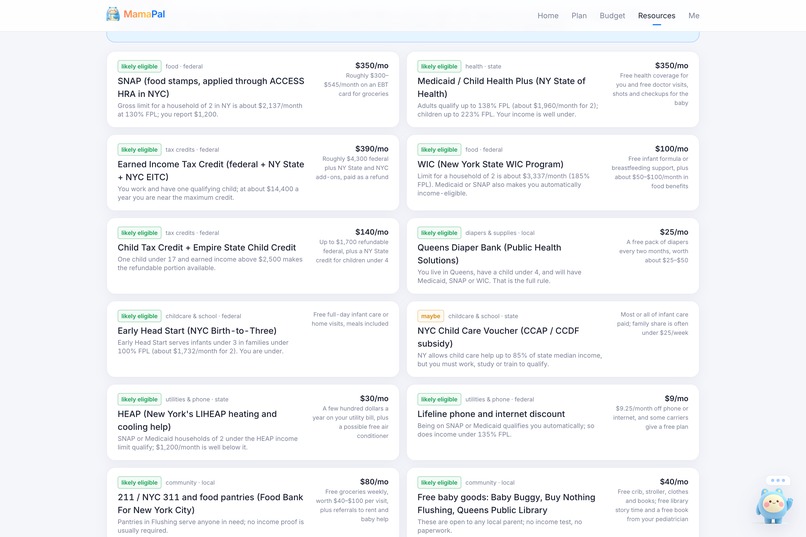Open the Earned Income Tax Credit card
Image resolution: width=806 pixels, height=537 pixels.
click(x=253, y=173)
